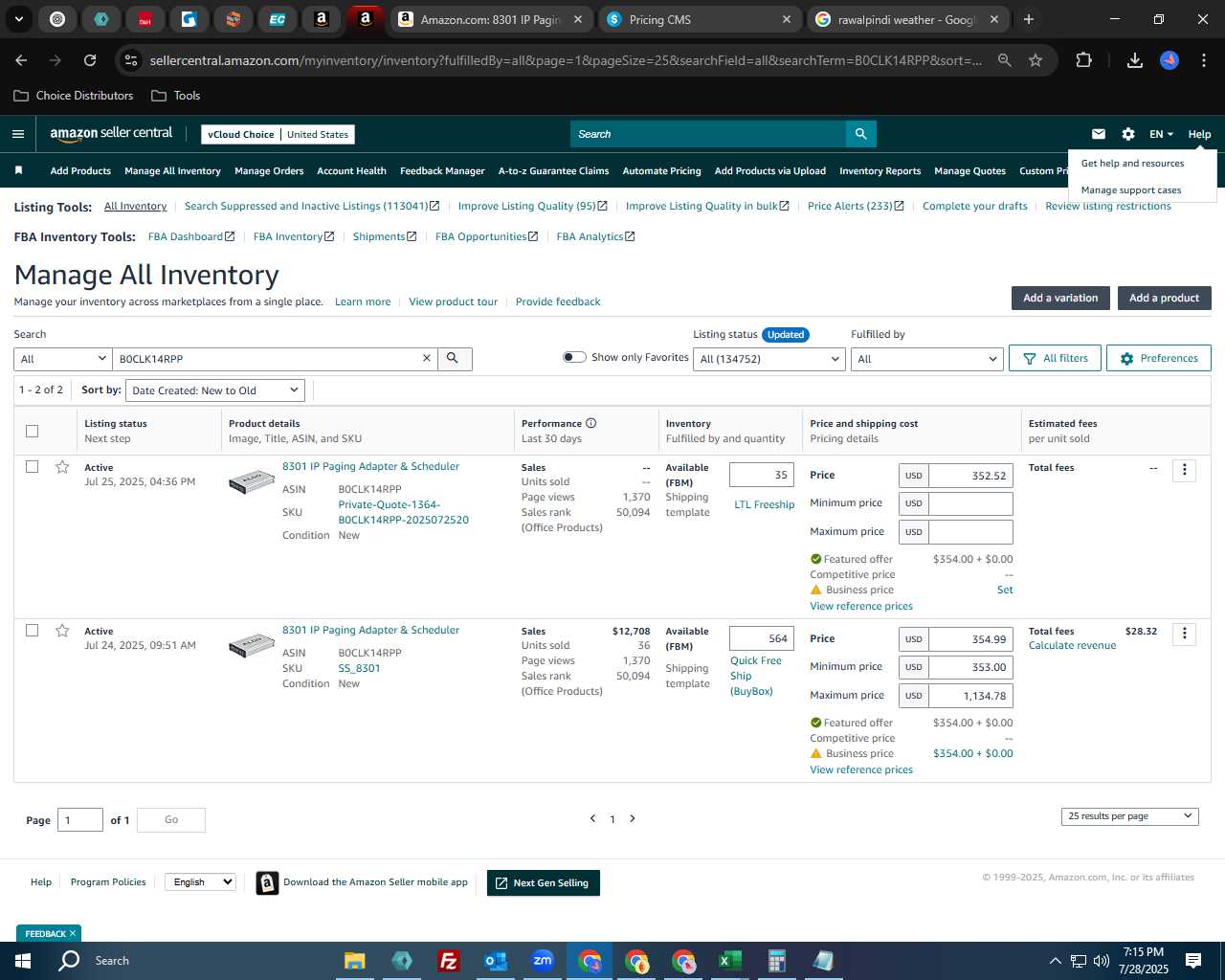Click the Set business price link
Screen dimensions: 1225x980
pos(1005,590)
